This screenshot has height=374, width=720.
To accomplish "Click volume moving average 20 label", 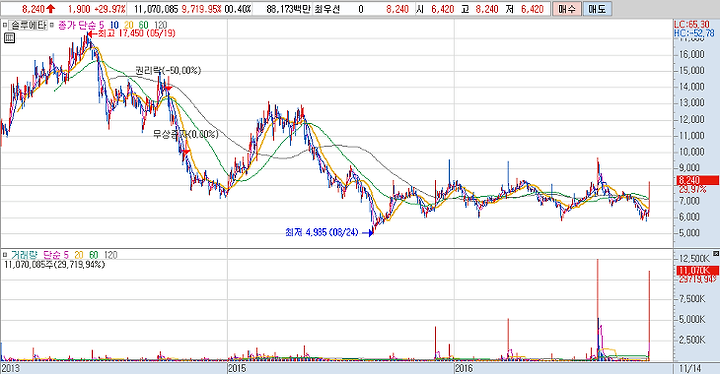I will pyautogui.click(x=79, y=255).
